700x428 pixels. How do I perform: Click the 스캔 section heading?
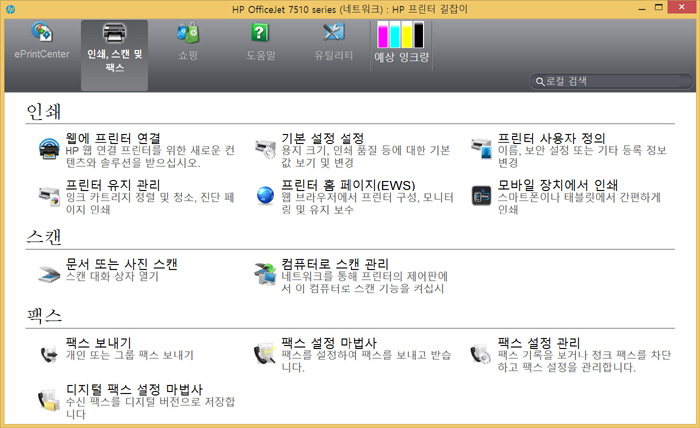point(43,237)
